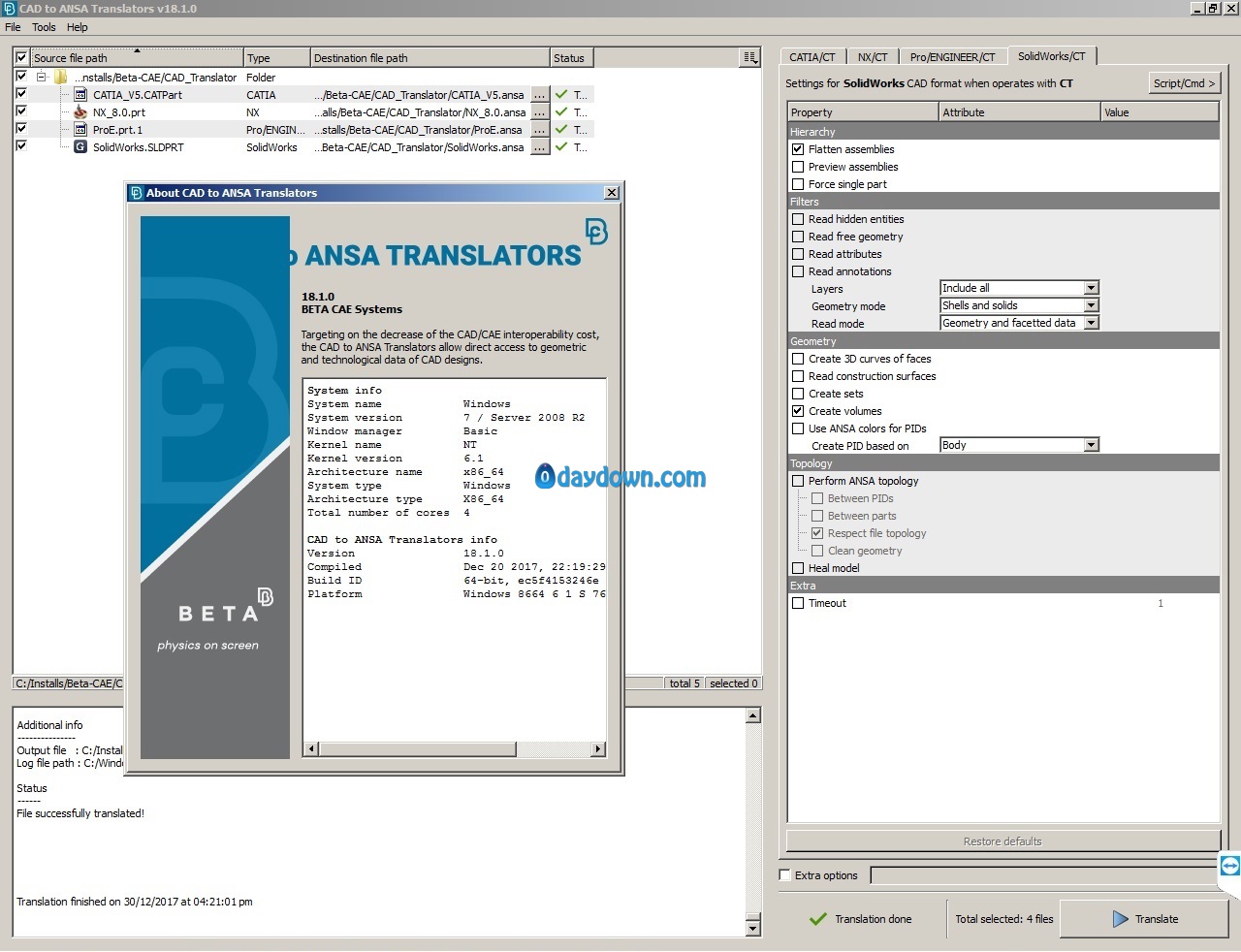Click the SolidWorks.SLDPRT file icon
This screenshot has width=1241, height=952.
pos(80,147)
